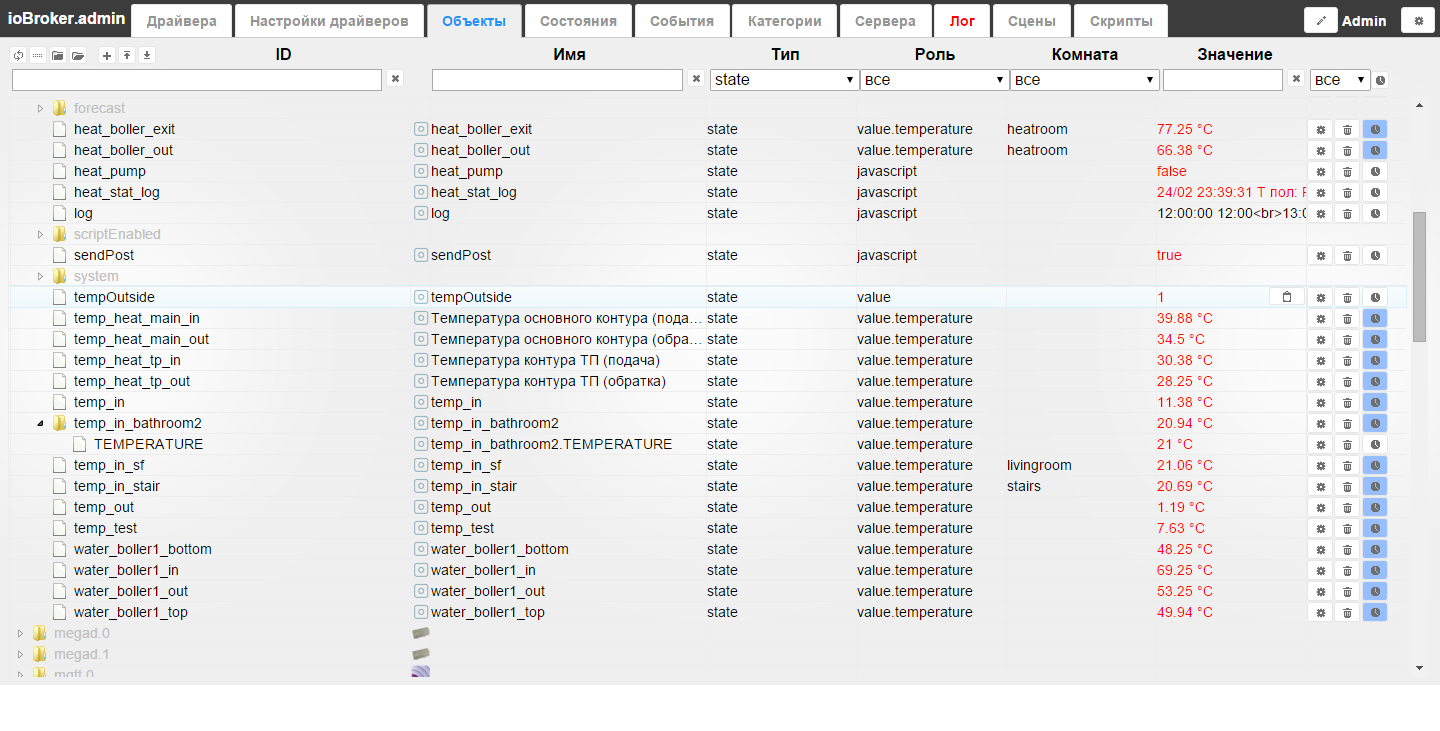Click the vertical scrollbar thumb

[x=1419, y=277]
